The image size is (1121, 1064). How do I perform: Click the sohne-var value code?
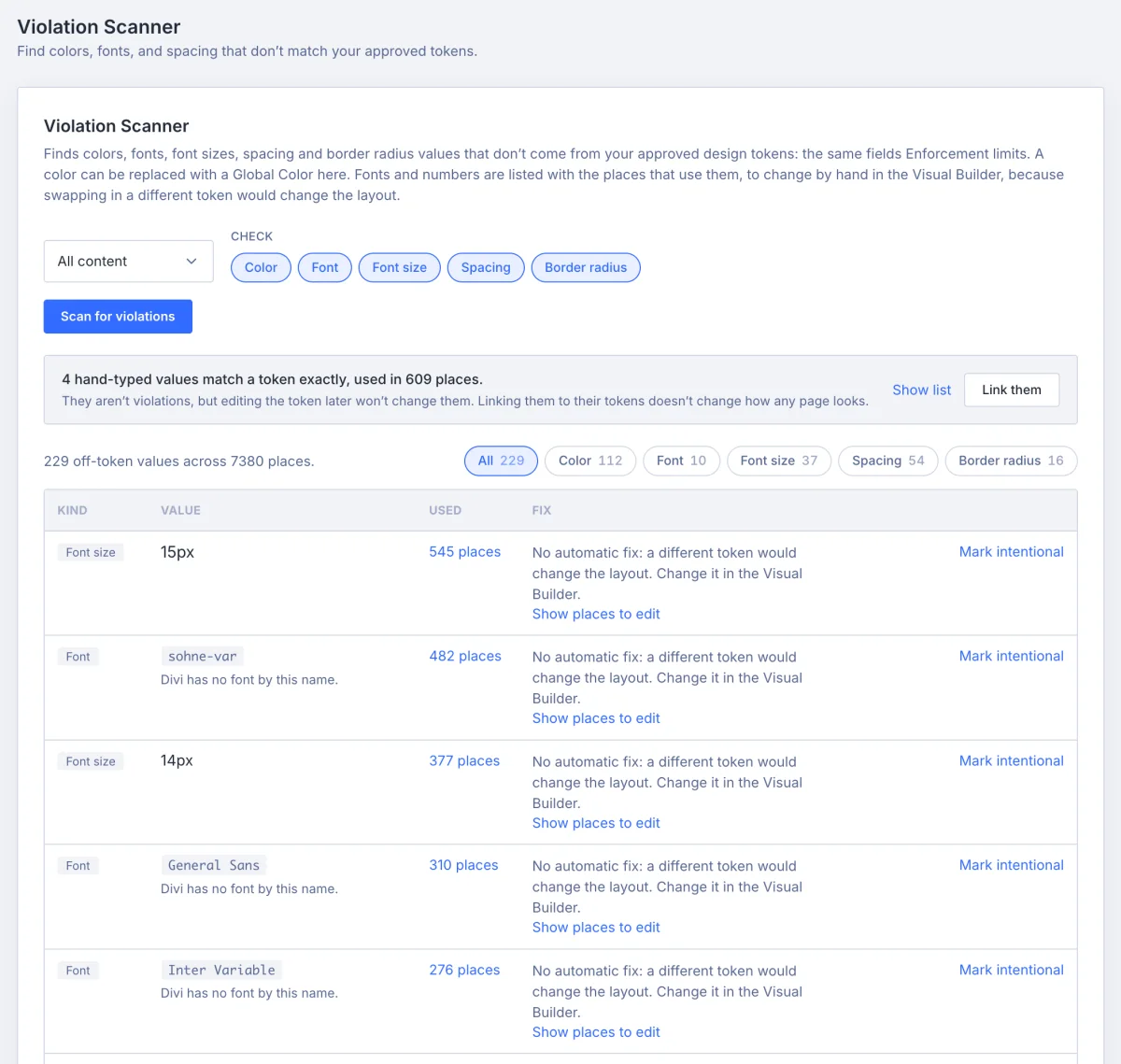coord(203,657)
